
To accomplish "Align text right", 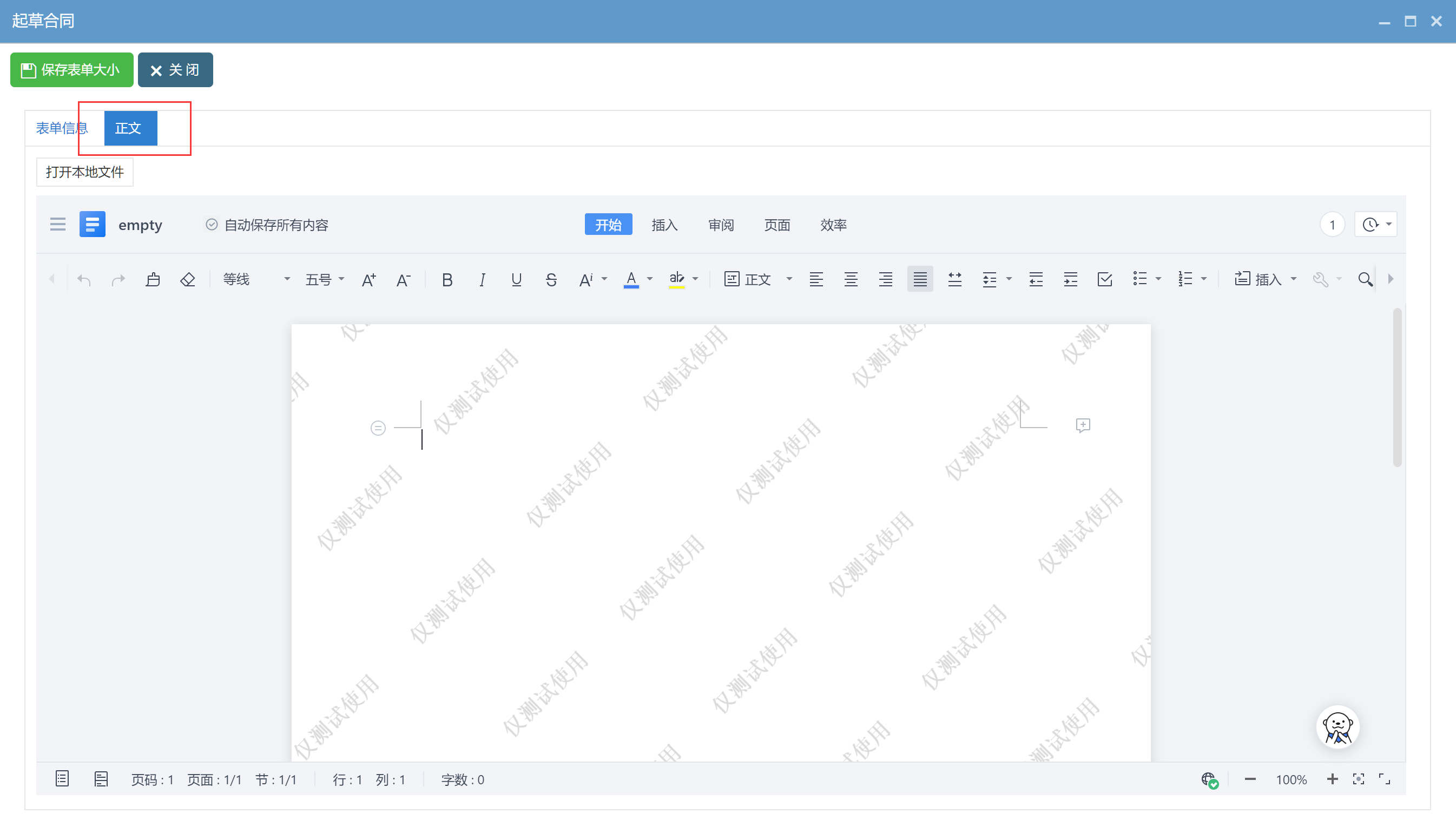I will coord(885,279).
